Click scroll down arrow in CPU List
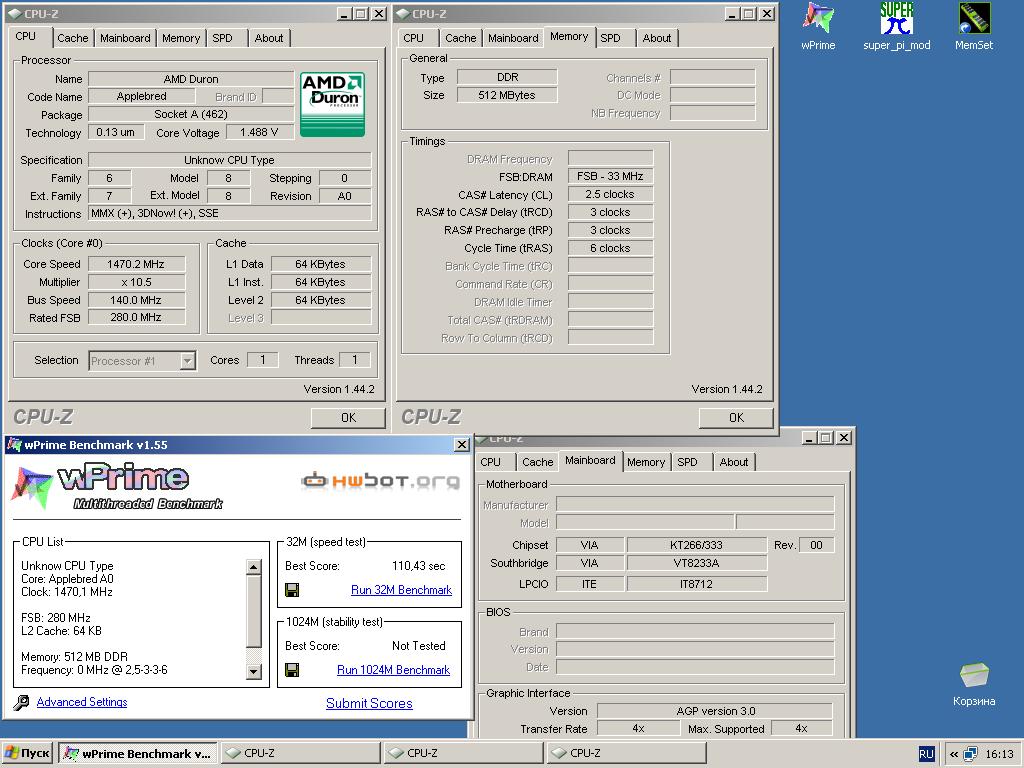The height and width of the screenshot is (768, 1024). pyautogui.click(x=254, y=671)
